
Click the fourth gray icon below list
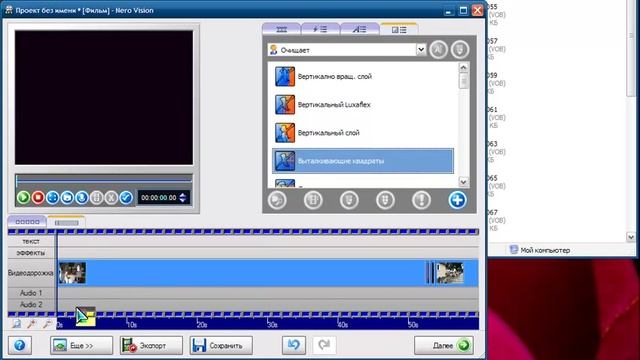click(385, 200)
